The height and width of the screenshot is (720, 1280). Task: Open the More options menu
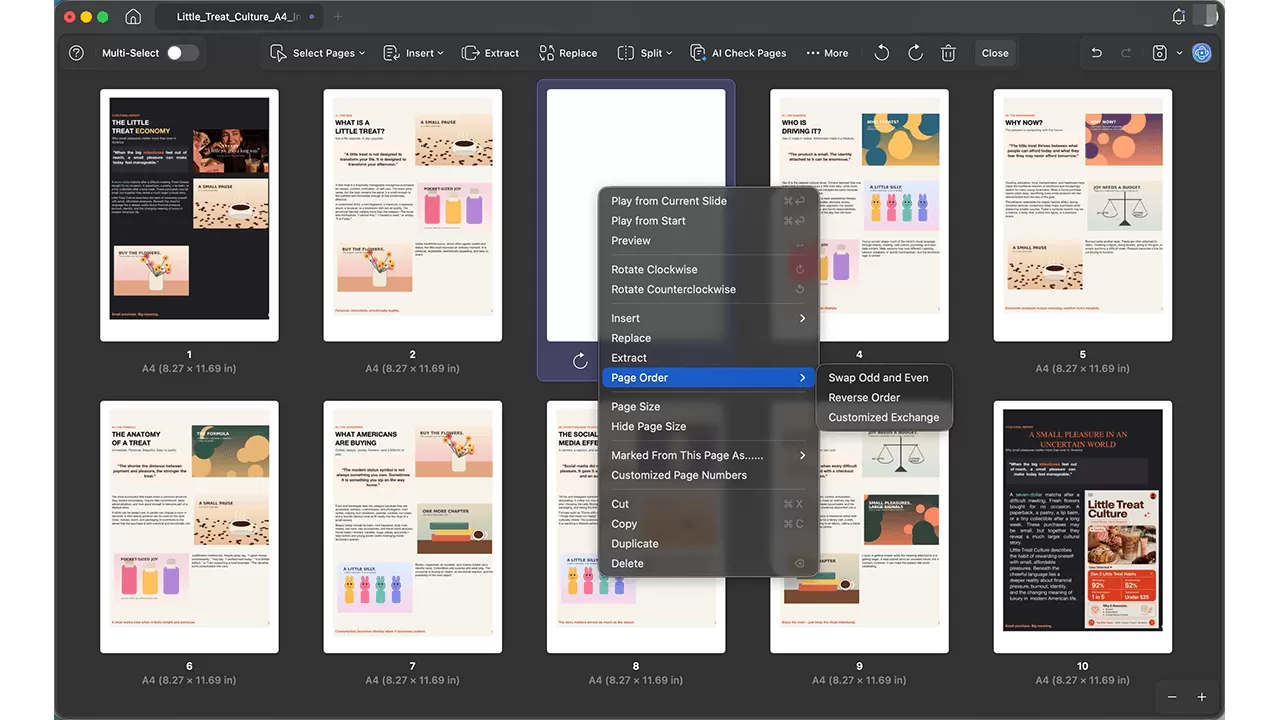click(x=827, y=53)
